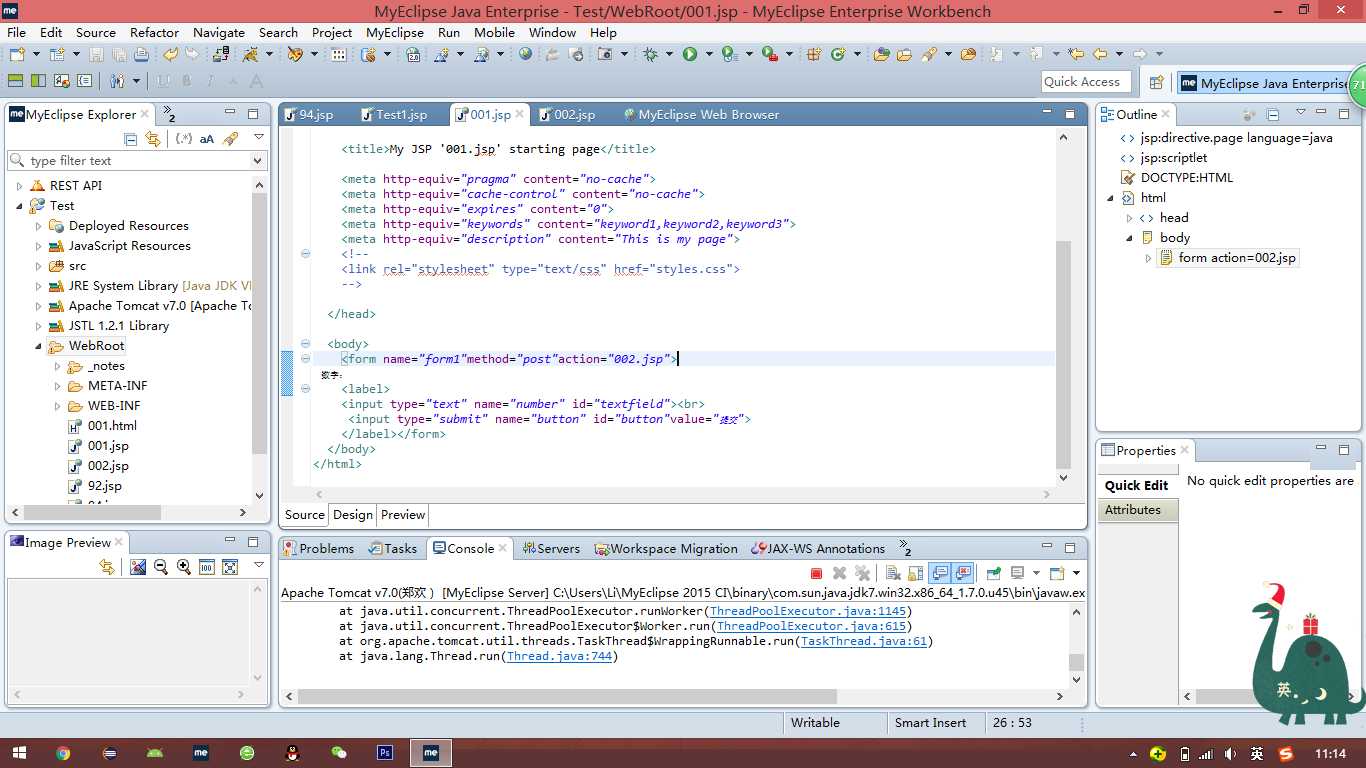Click the Search flashlight toolbar icon

click(x=929, y=54)
